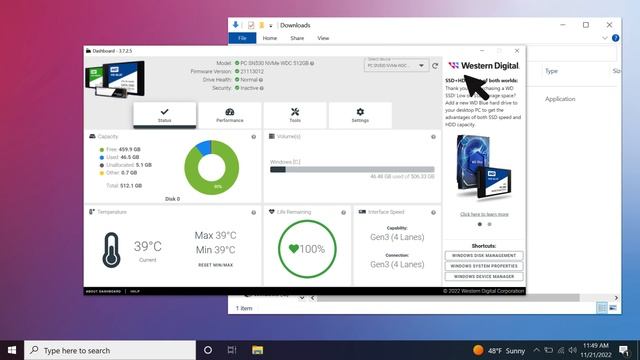Click the Capacity help icon
The width and height of the screenshot is (640, 360).
click(x=254, y=137)
